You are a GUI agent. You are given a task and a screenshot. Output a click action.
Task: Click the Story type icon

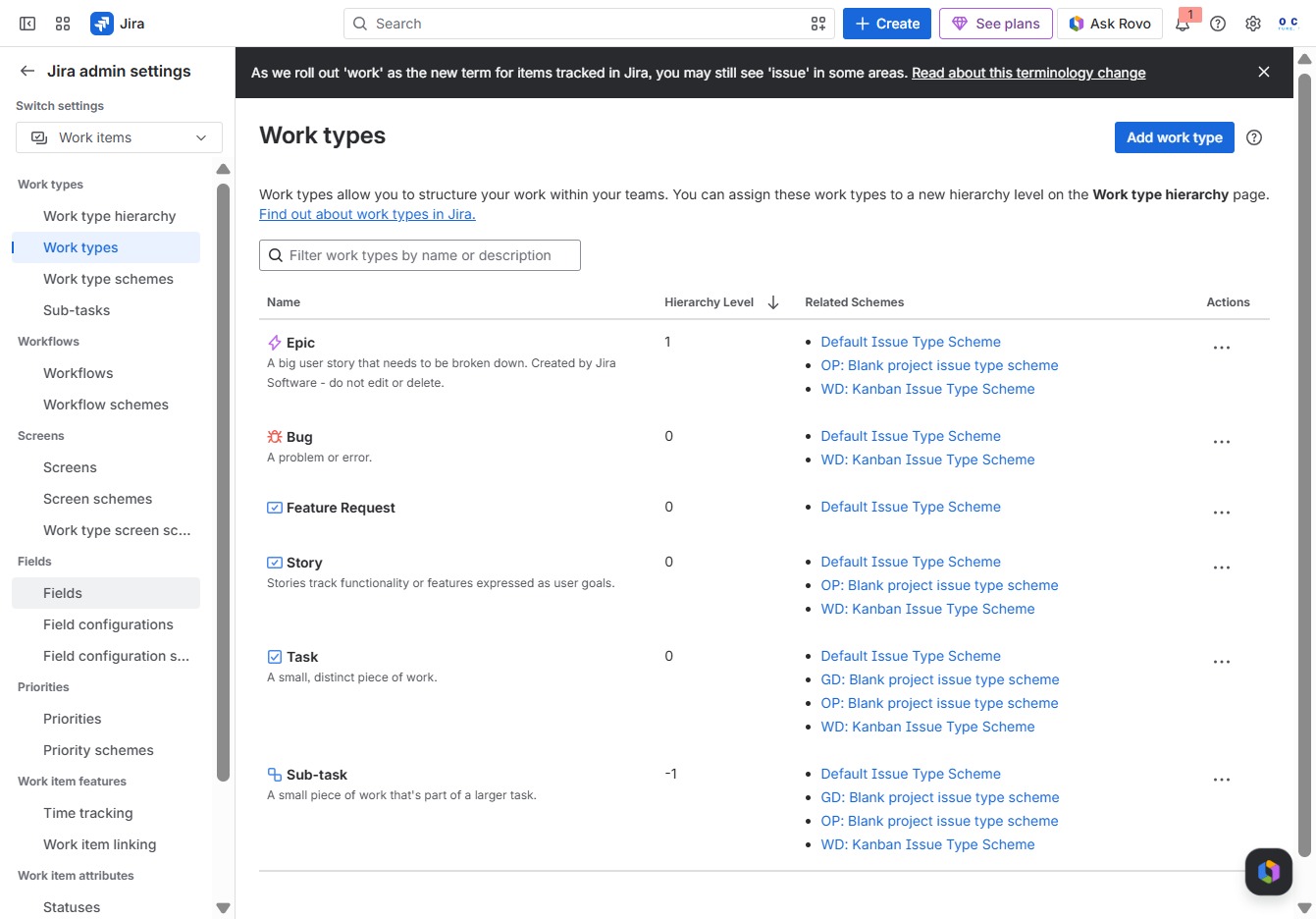(x=275, y=563)
